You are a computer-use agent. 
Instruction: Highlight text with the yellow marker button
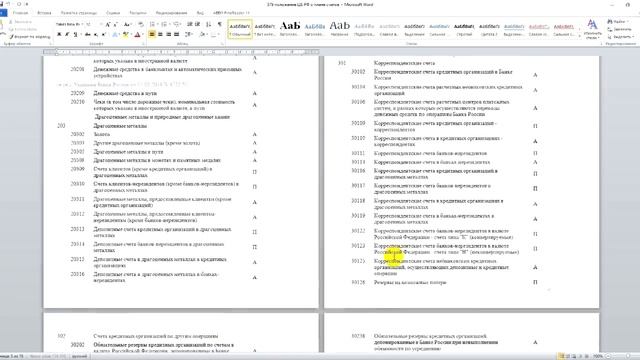click(x=125, y=35)
